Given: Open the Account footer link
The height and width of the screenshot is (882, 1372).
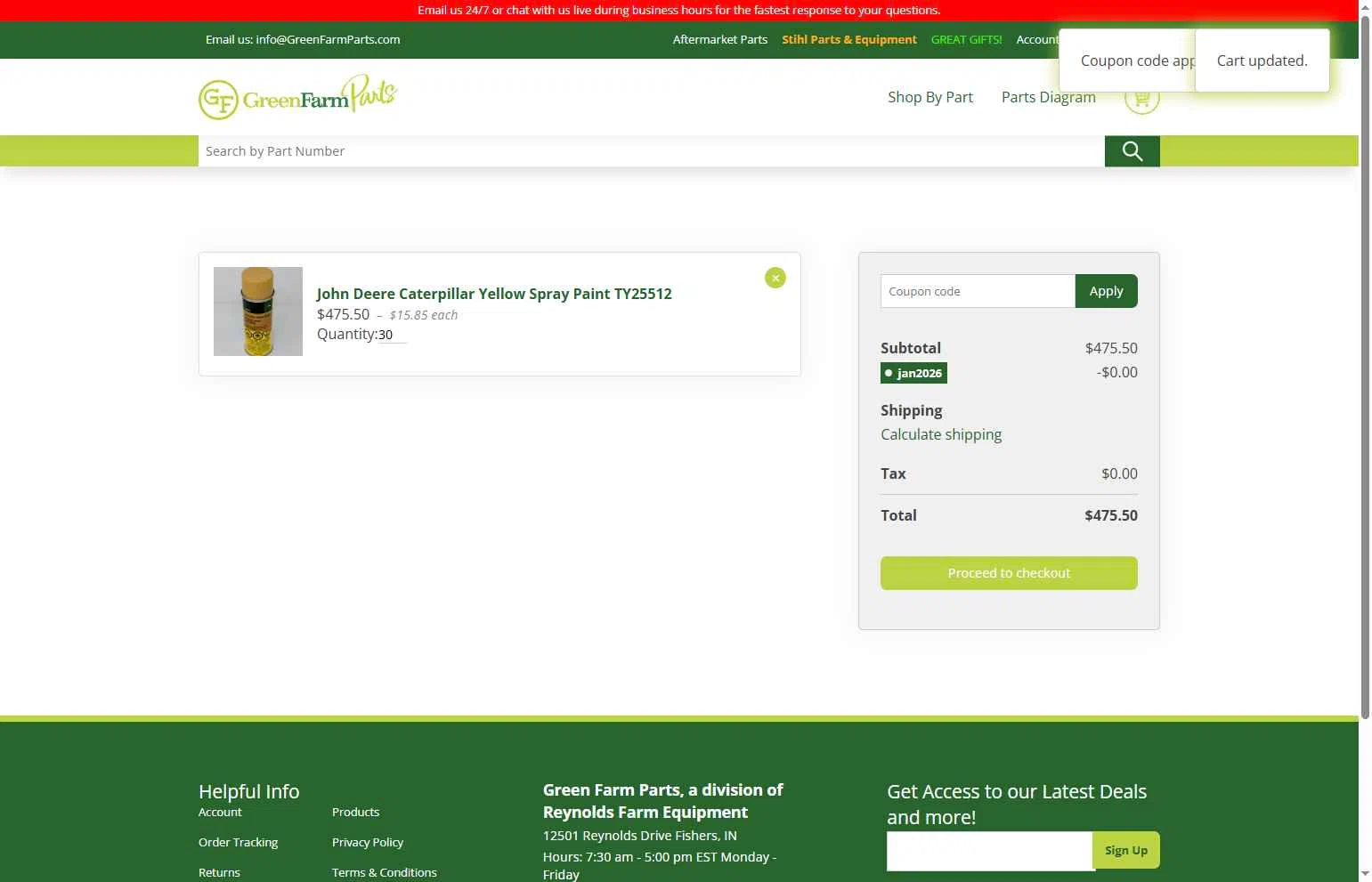Looking at the screenshot, I should click(x=220, y=812).
